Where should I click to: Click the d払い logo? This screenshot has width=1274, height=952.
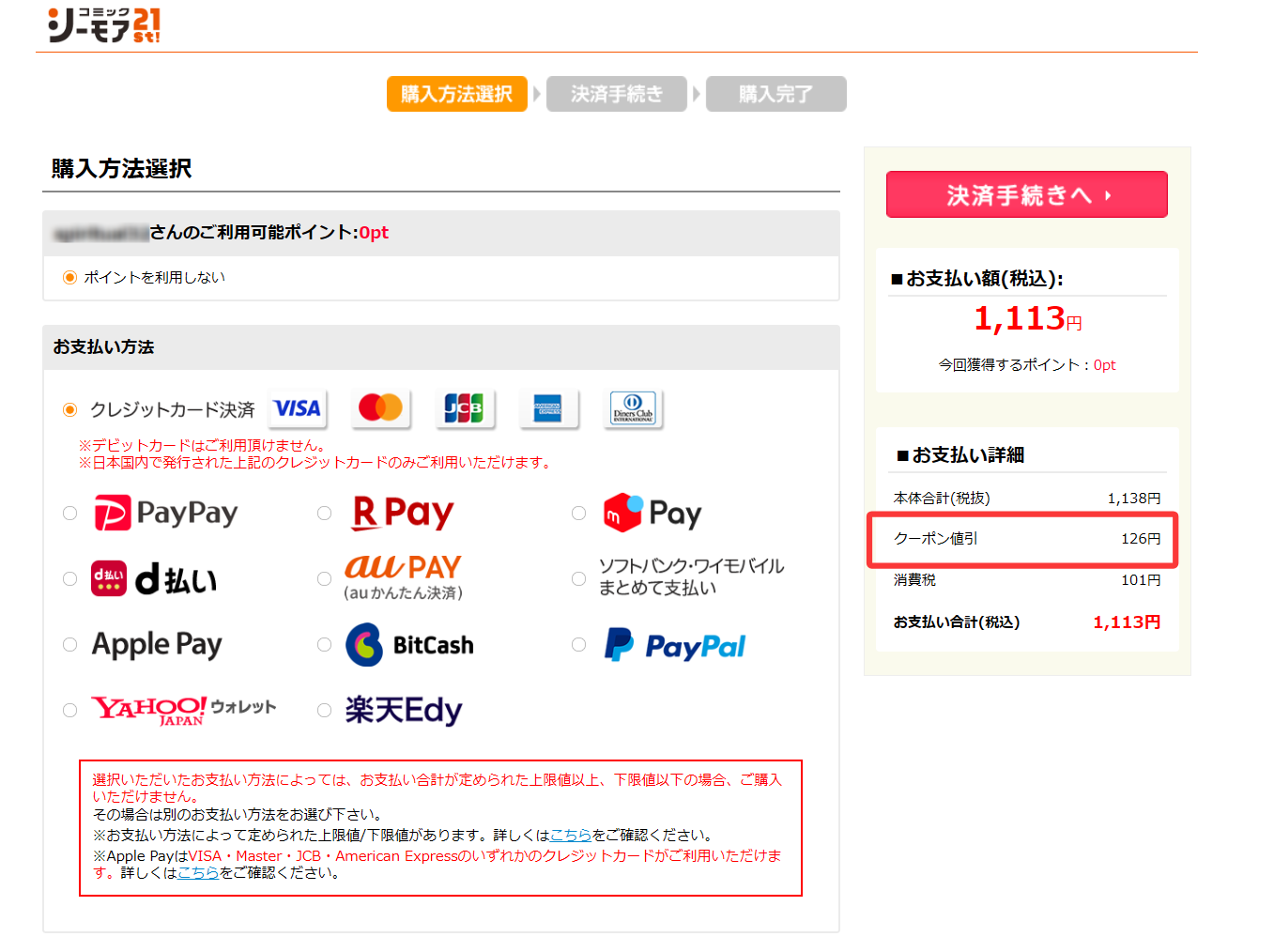[154, 579]
